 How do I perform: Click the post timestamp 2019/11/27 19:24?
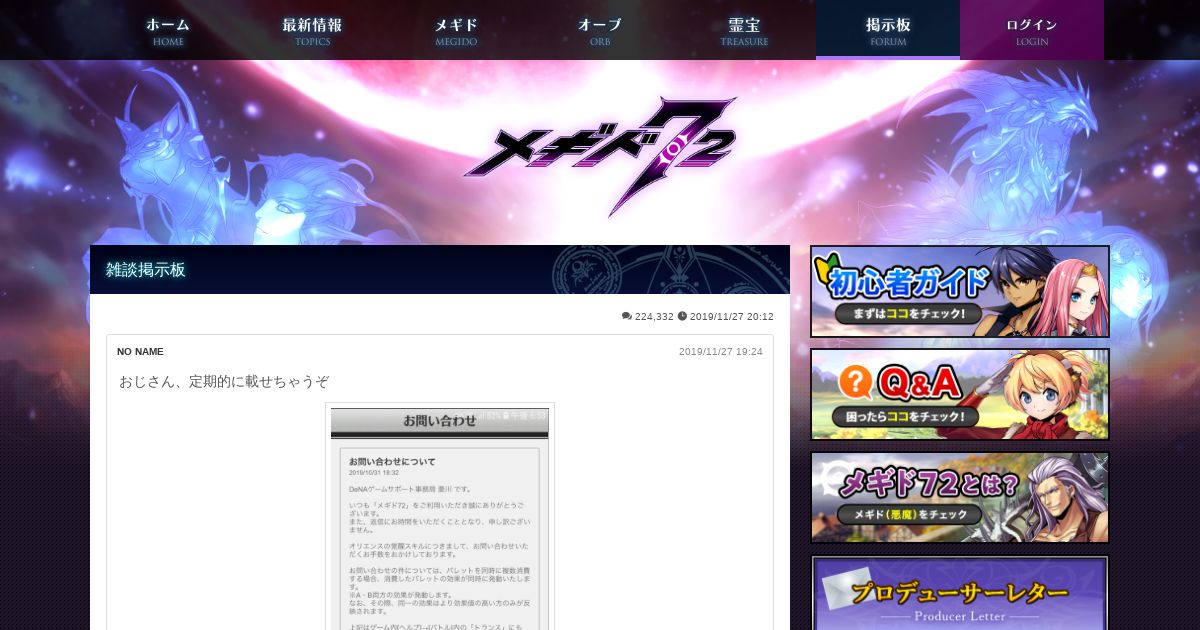[721, 352]
